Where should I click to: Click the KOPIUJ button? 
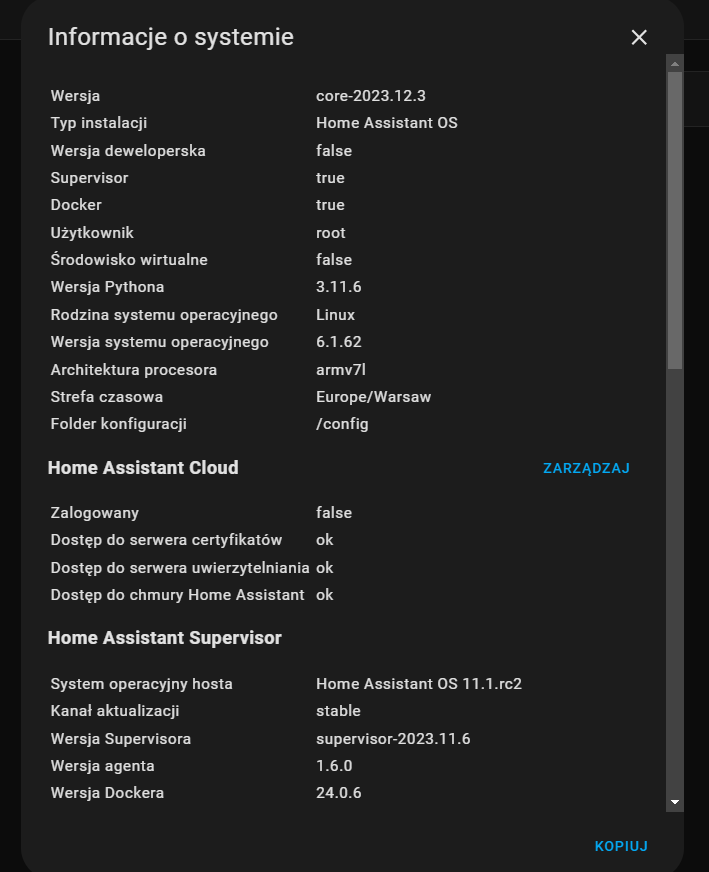tap(621, 846)
